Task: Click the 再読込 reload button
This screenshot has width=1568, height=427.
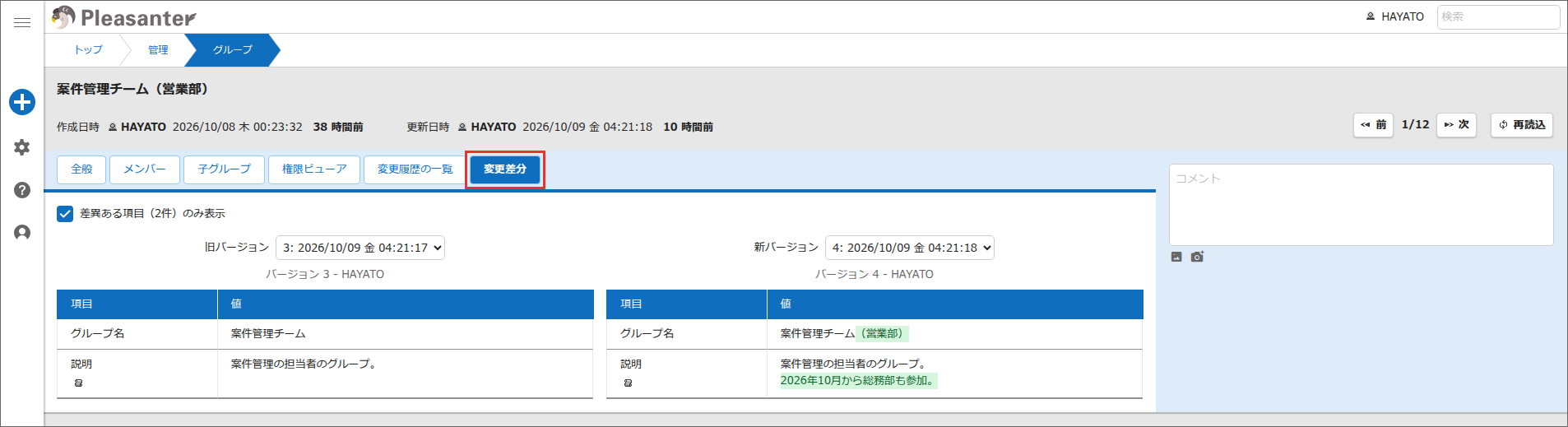Action: 1522,125
